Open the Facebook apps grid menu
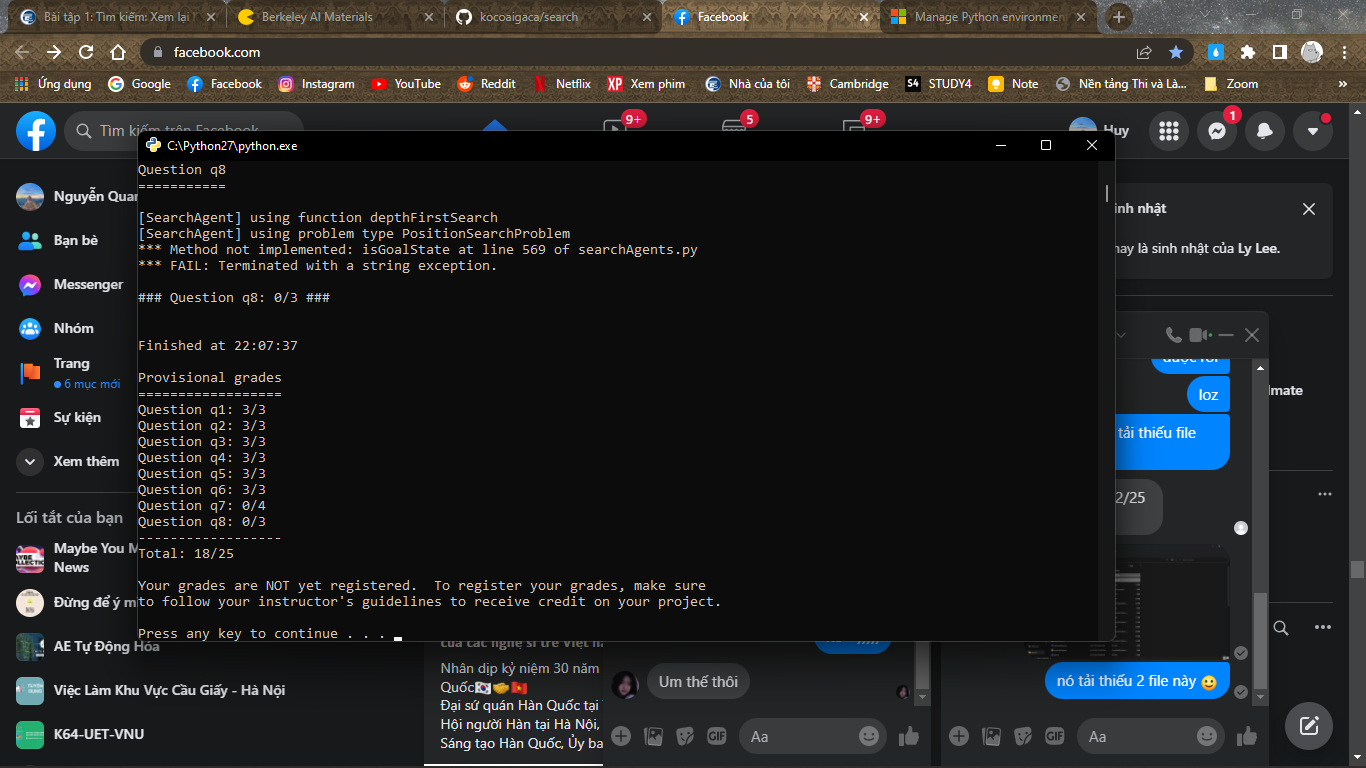The image size is (1366, 768). tap(1169, 130)
